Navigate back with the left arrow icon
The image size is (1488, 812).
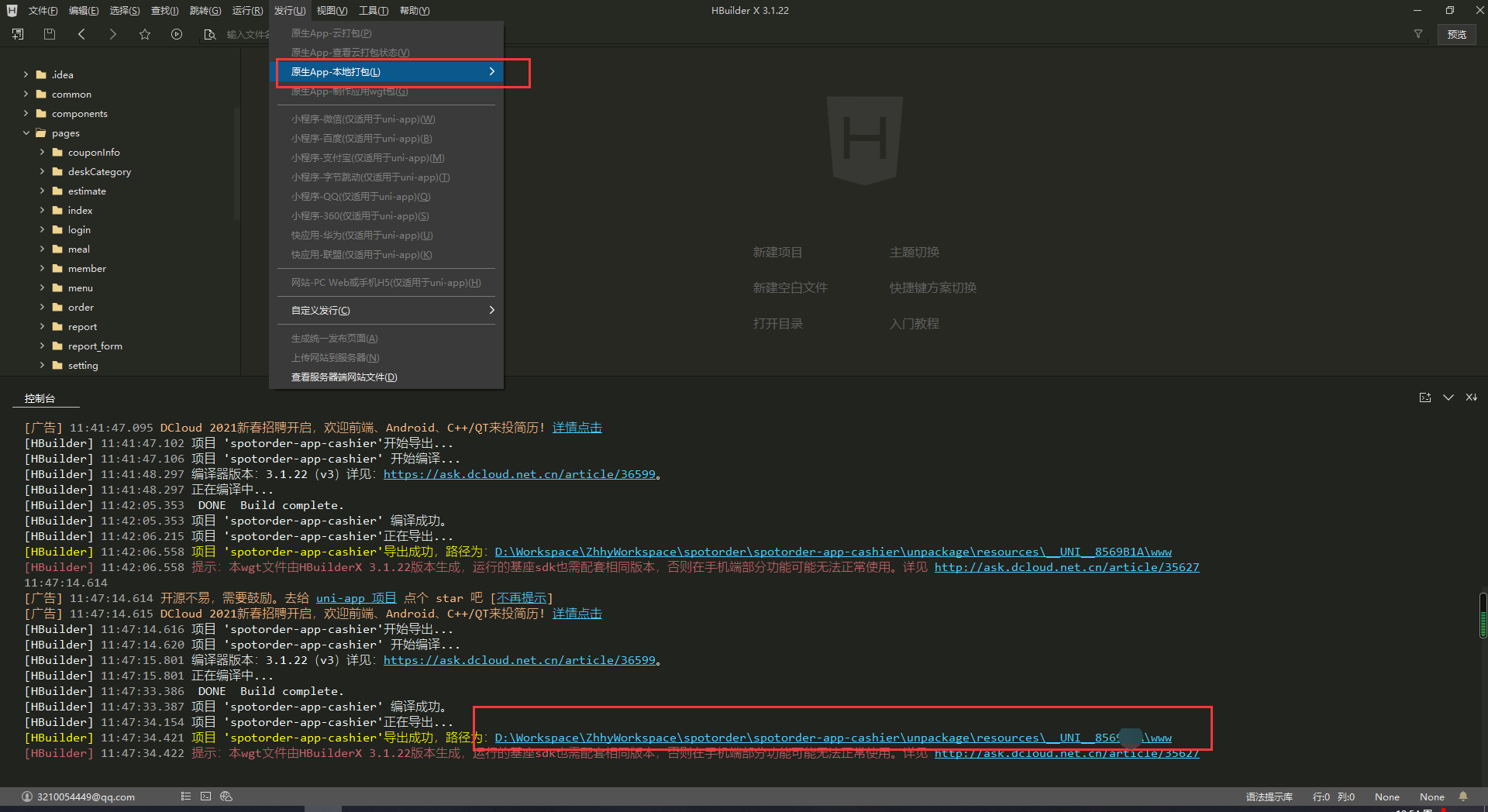(x=81, y=34)
